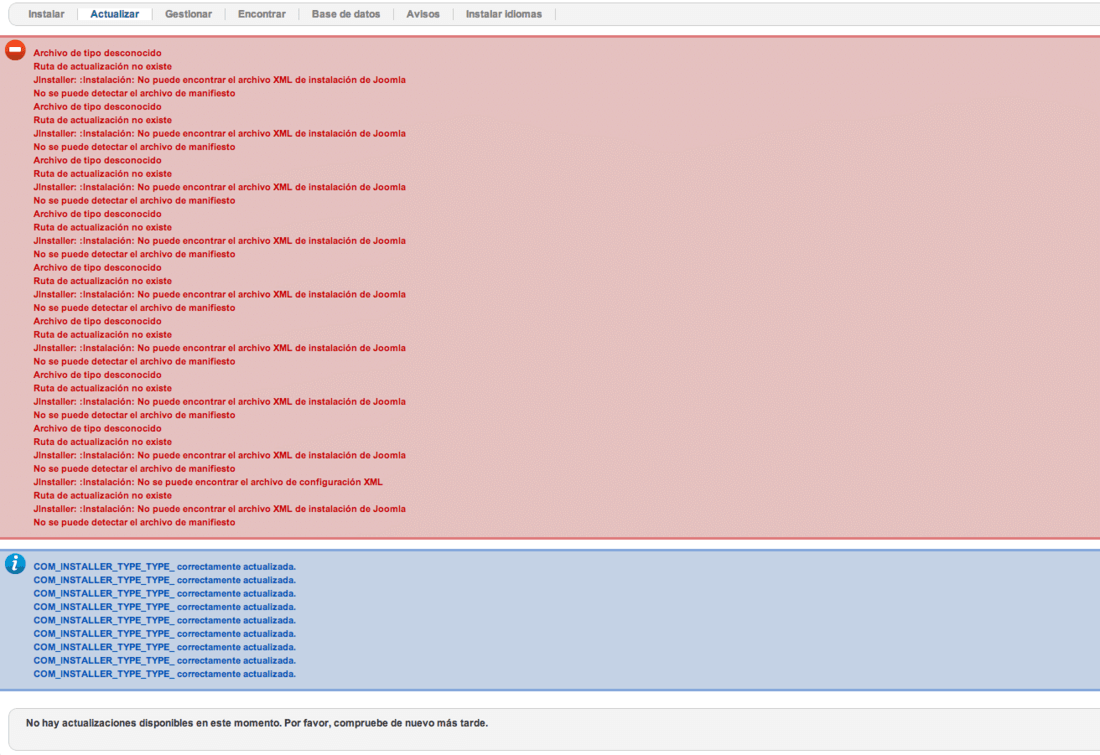Open the Base de datos tab
The width and height of the screenshot is (1100, 755).
[x=346, y=14]
